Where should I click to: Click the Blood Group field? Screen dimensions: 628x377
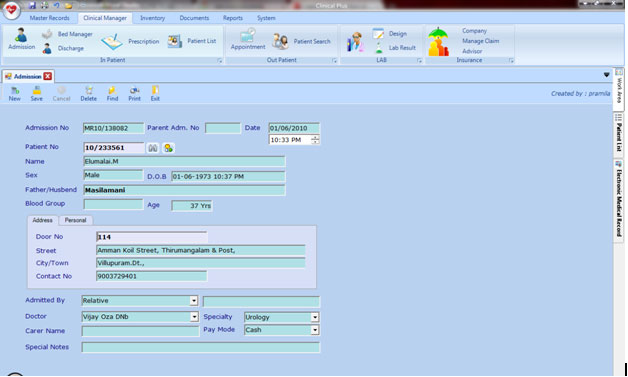click(x=113, y=204)
